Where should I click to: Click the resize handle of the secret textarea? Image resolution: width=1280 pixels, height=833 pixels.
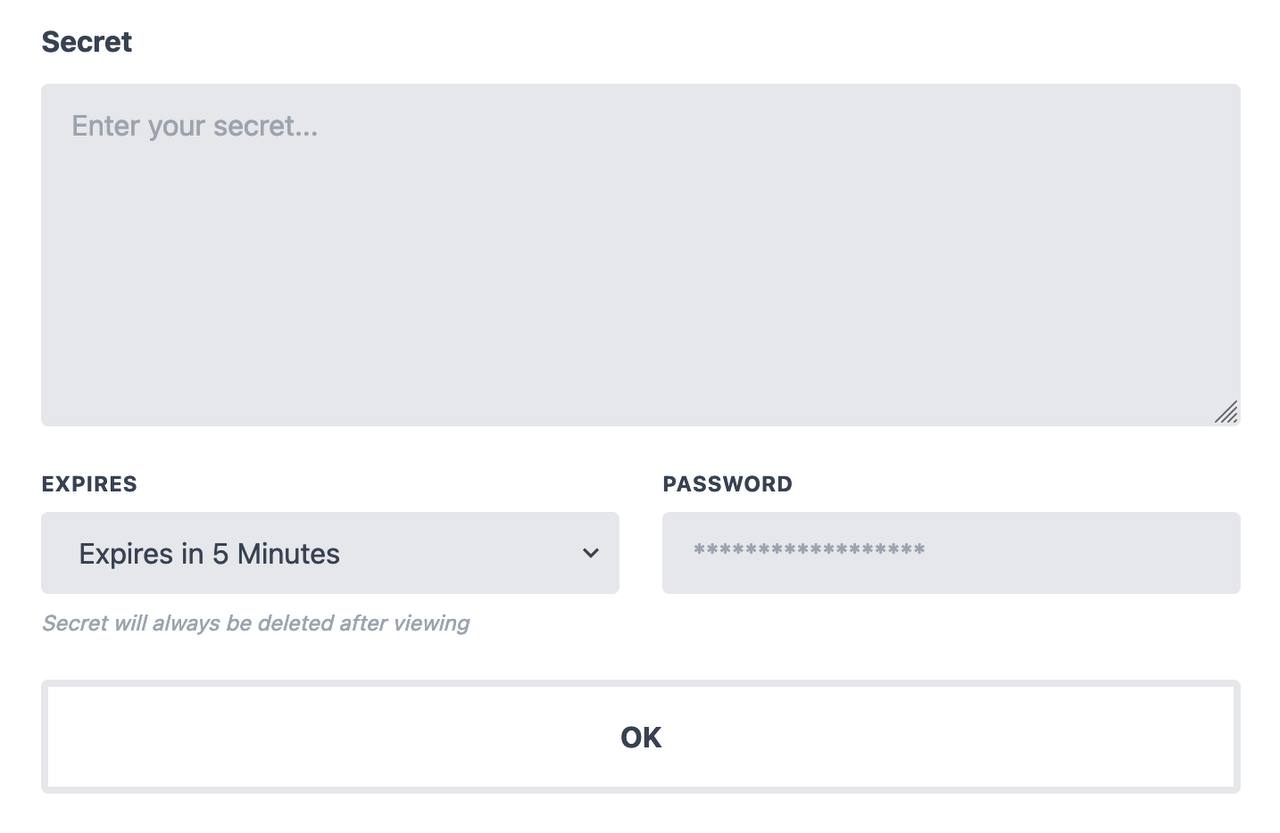[x=1227, y=412]
